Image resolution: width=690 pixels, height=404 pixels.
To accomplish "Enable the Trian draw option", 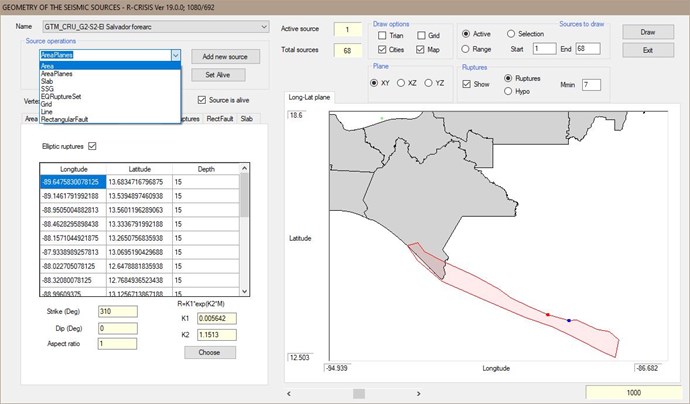I will pyautogui.click(x=382, y=35).
